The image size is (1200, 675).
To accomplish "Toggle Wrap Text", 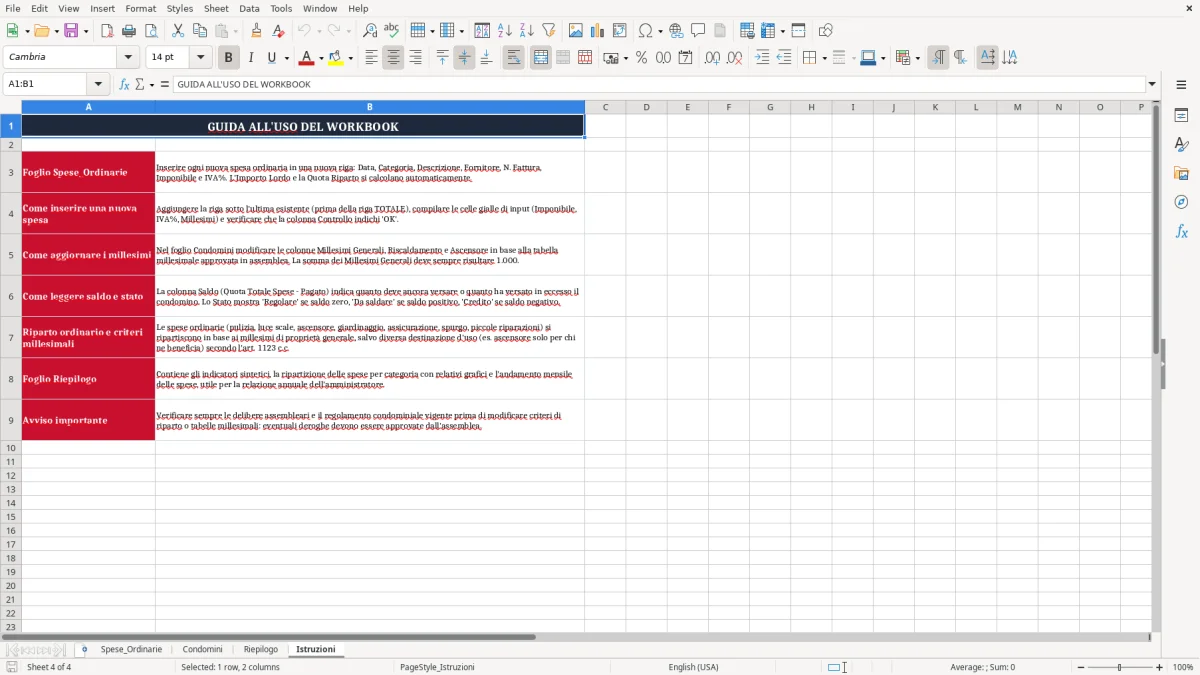I will point(514,58).
